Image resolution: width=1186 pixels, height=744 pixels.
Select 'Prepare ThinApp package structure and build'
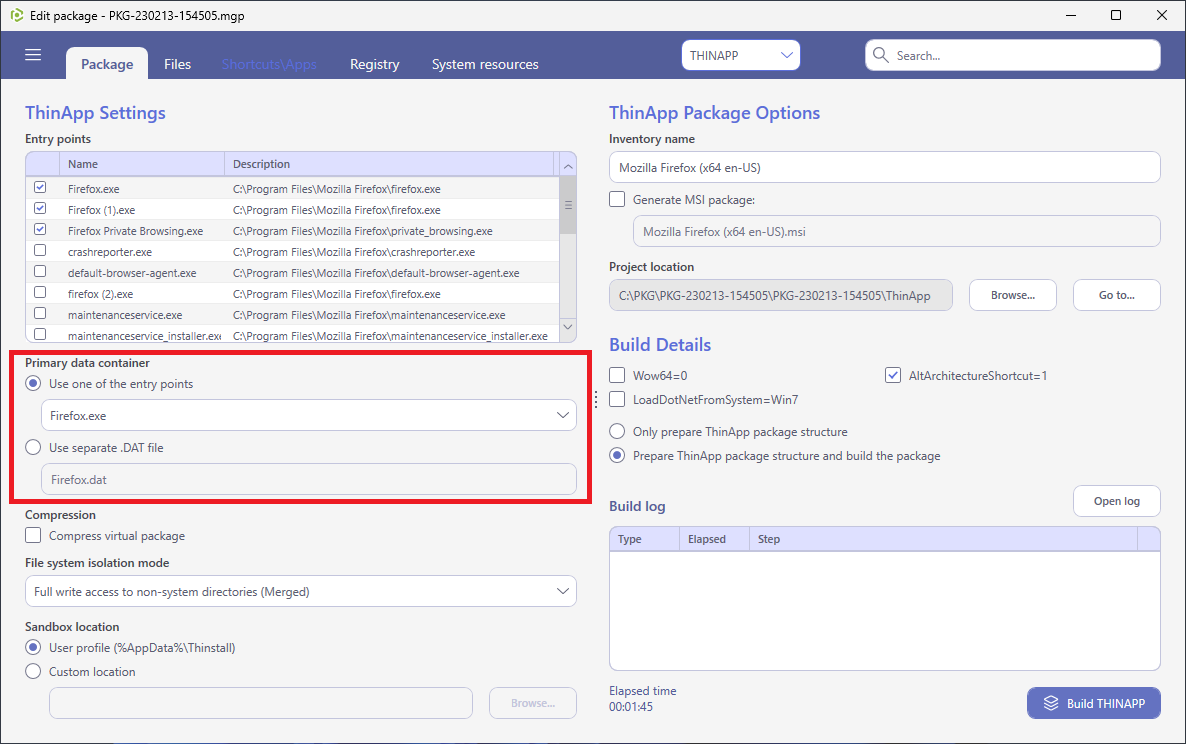pyautogui.click(x=617, y=455)
